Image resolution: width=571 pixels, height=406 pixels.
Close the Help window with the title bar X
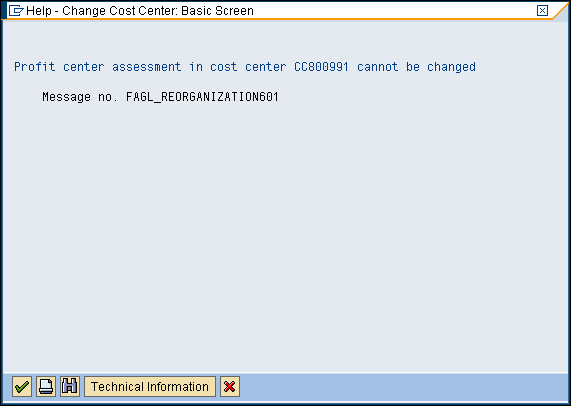[542, 11]
